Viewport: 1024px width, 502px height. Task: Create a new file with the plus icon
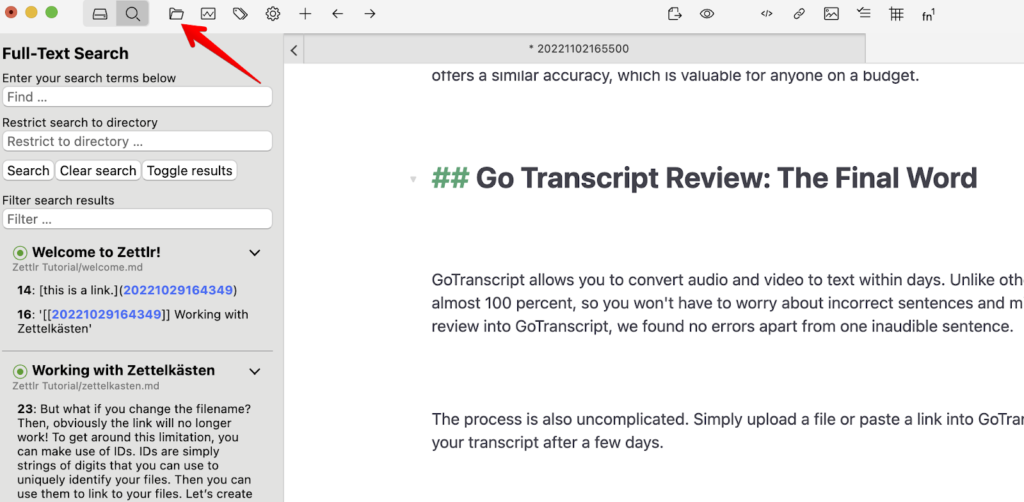305,14
